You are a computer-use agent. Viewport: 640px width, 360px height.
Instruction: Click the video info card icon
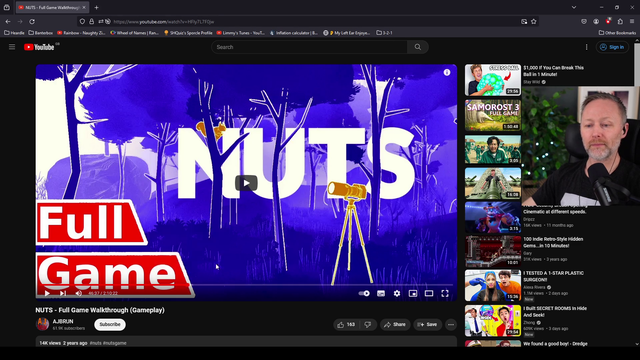(x=447, y=72)
